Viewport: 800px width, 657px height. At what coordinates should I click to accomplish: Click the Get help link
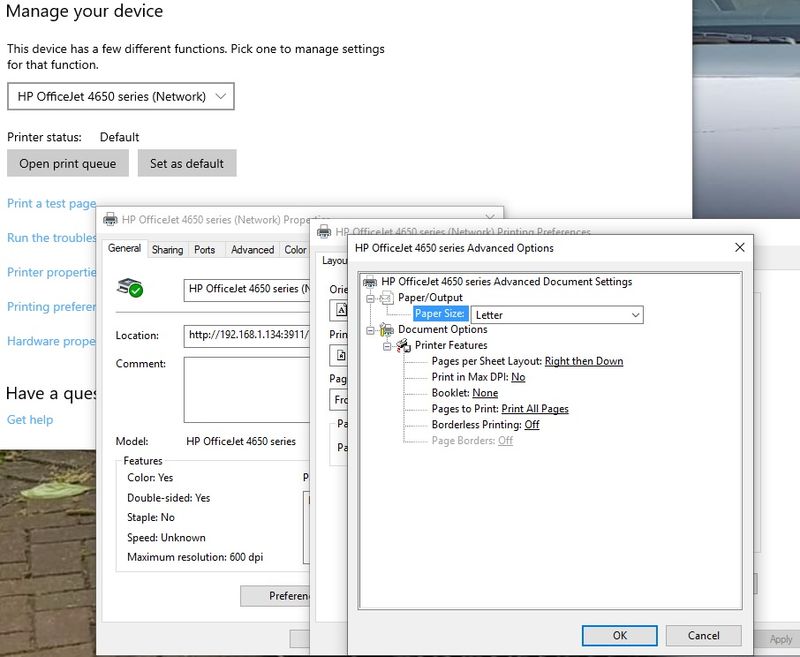pyautogui.click(x=30, y=420)
